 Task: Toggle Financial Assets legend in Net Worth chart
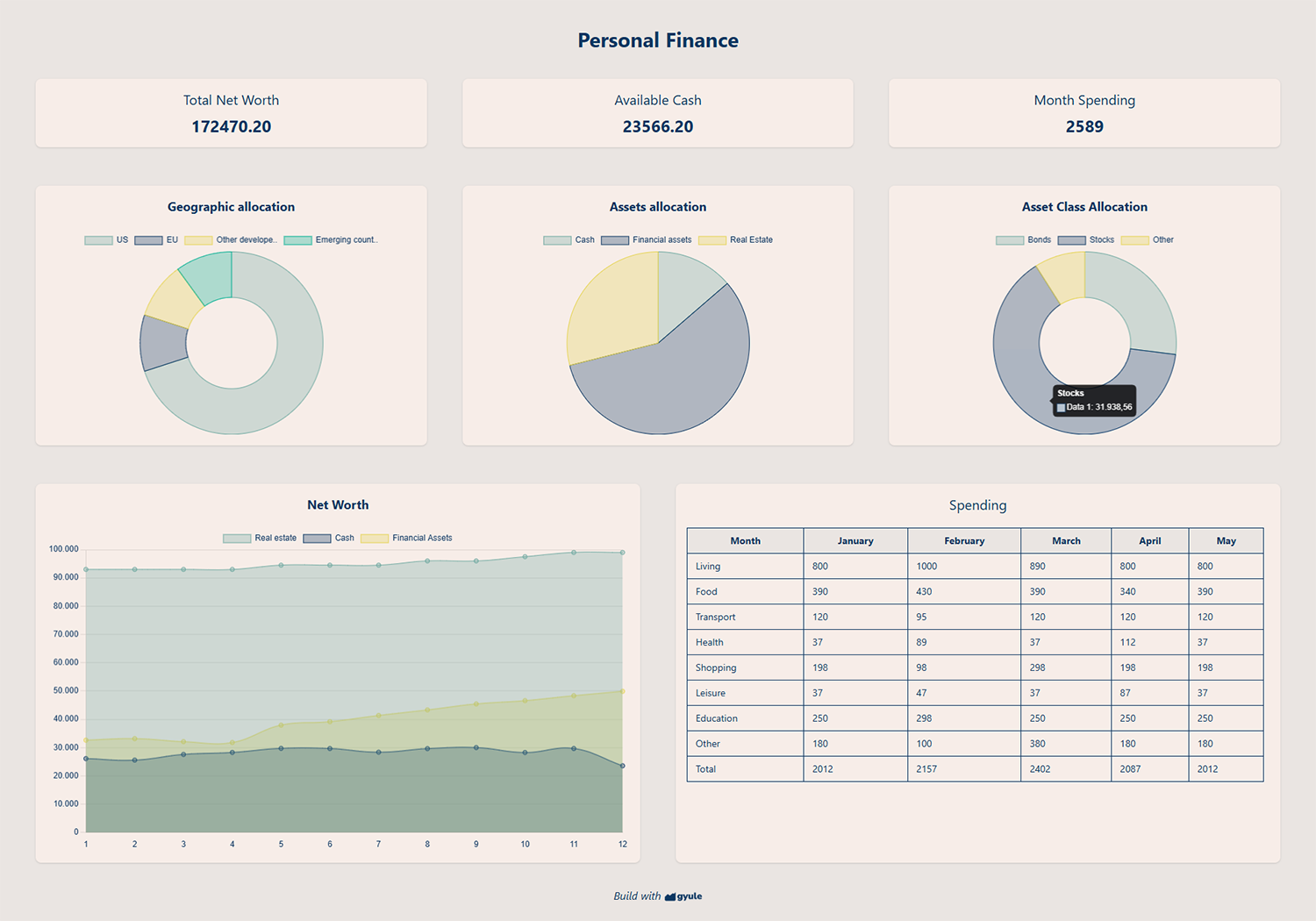[x=406, y=539]
